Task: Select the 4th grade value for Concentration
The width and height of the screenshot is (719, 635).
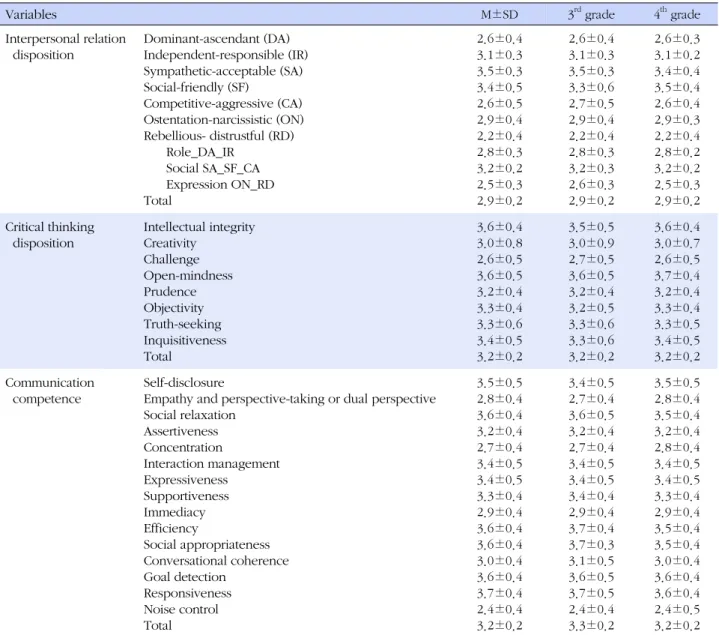Action: [677, 448]
